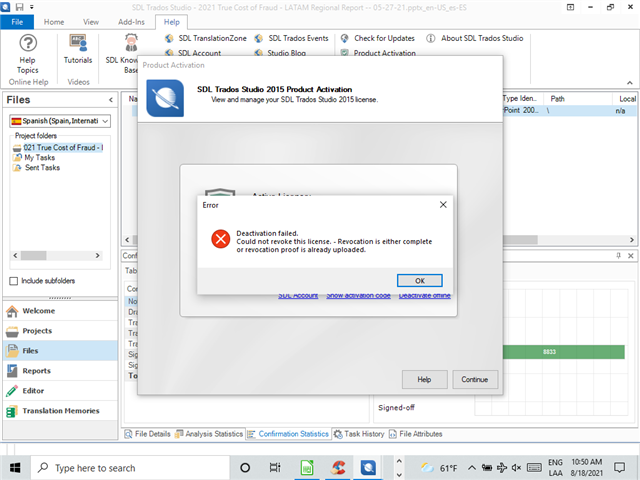Open Analysis Statistics tab

point(209,434)
